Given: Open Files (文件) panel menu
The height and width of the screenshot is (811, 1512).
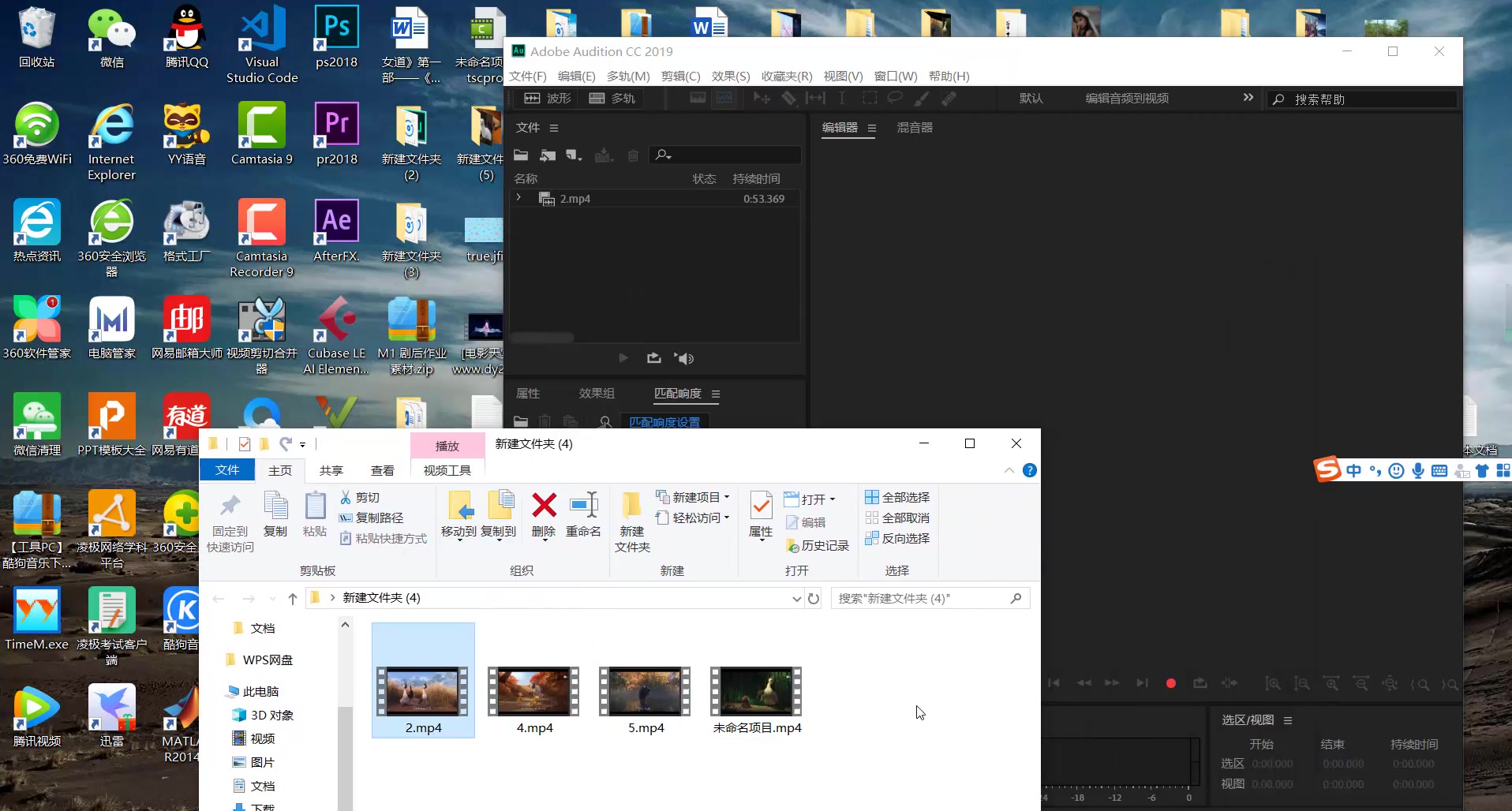Looking at the screenshot, I should click(554, 128).
